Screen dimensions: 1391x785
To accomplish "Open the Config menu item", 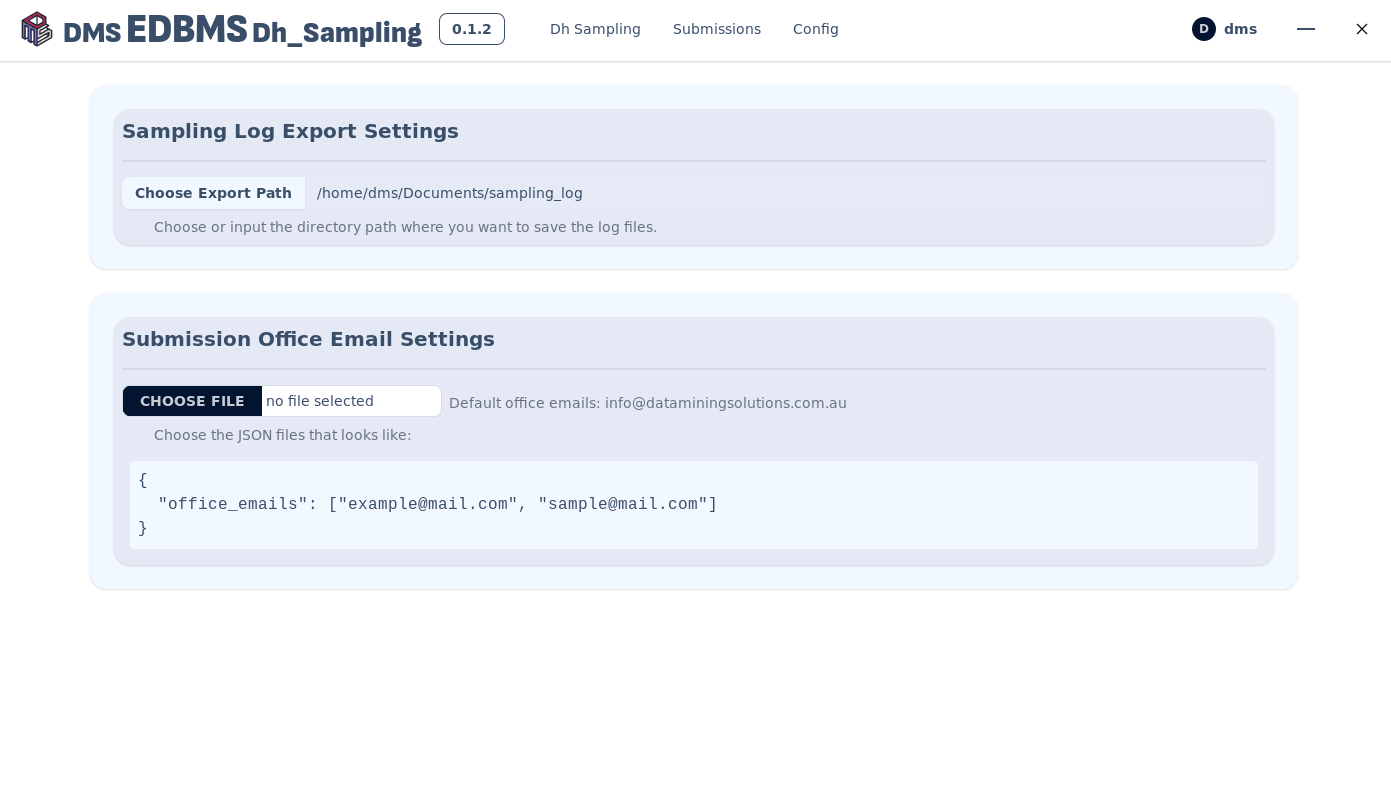I will pyautogui.click(x=815, y=29).
